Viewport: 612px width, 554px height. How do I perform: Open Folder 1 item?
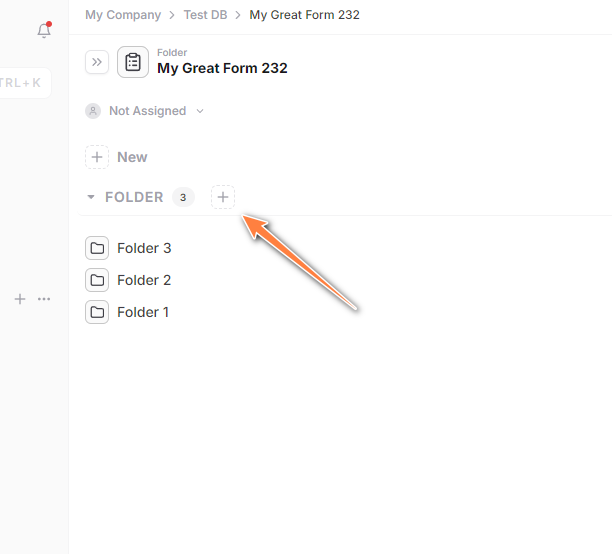[143, 312]
